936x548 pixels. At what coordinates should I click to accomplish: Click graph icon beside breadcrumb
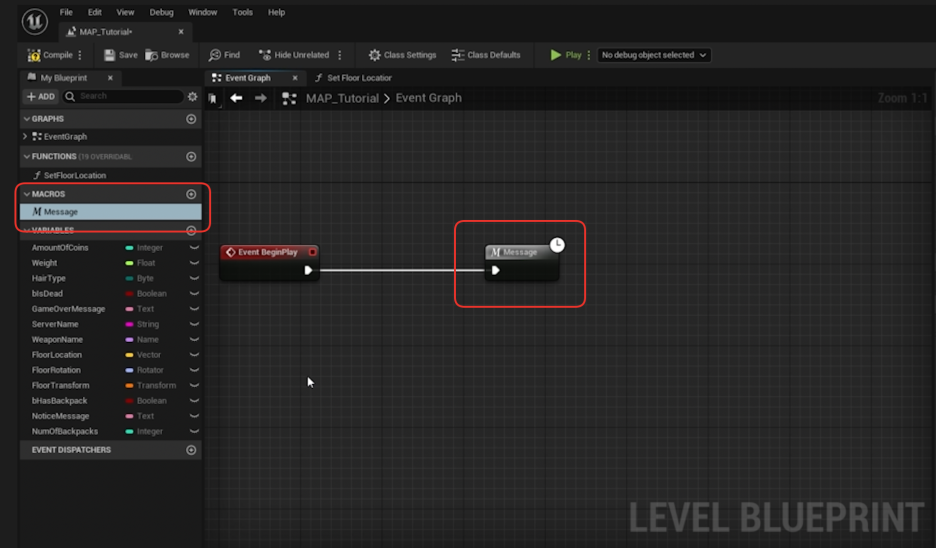(x=289, y=98)
